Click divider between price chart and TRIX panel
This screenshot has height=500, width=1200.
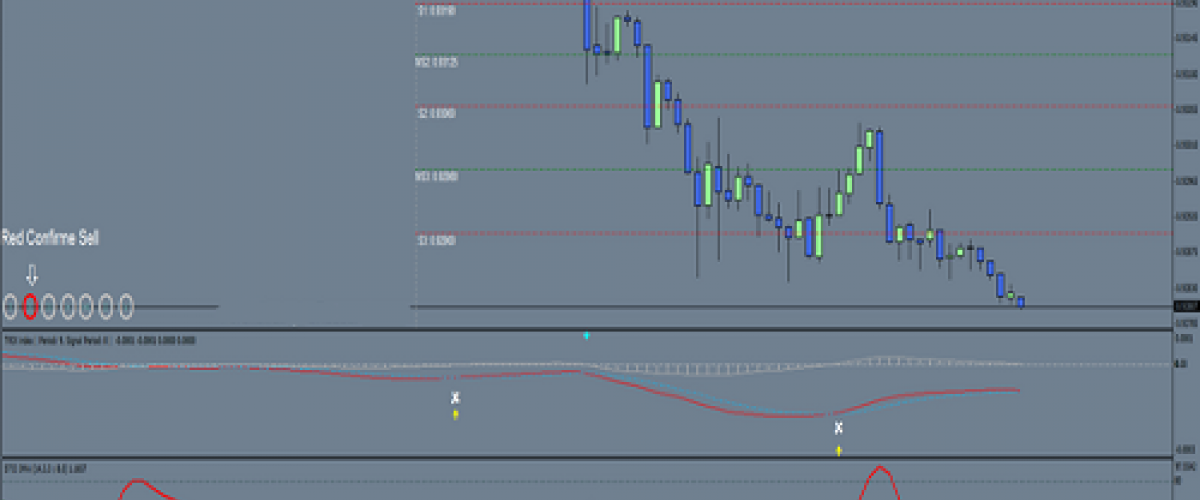600,329
